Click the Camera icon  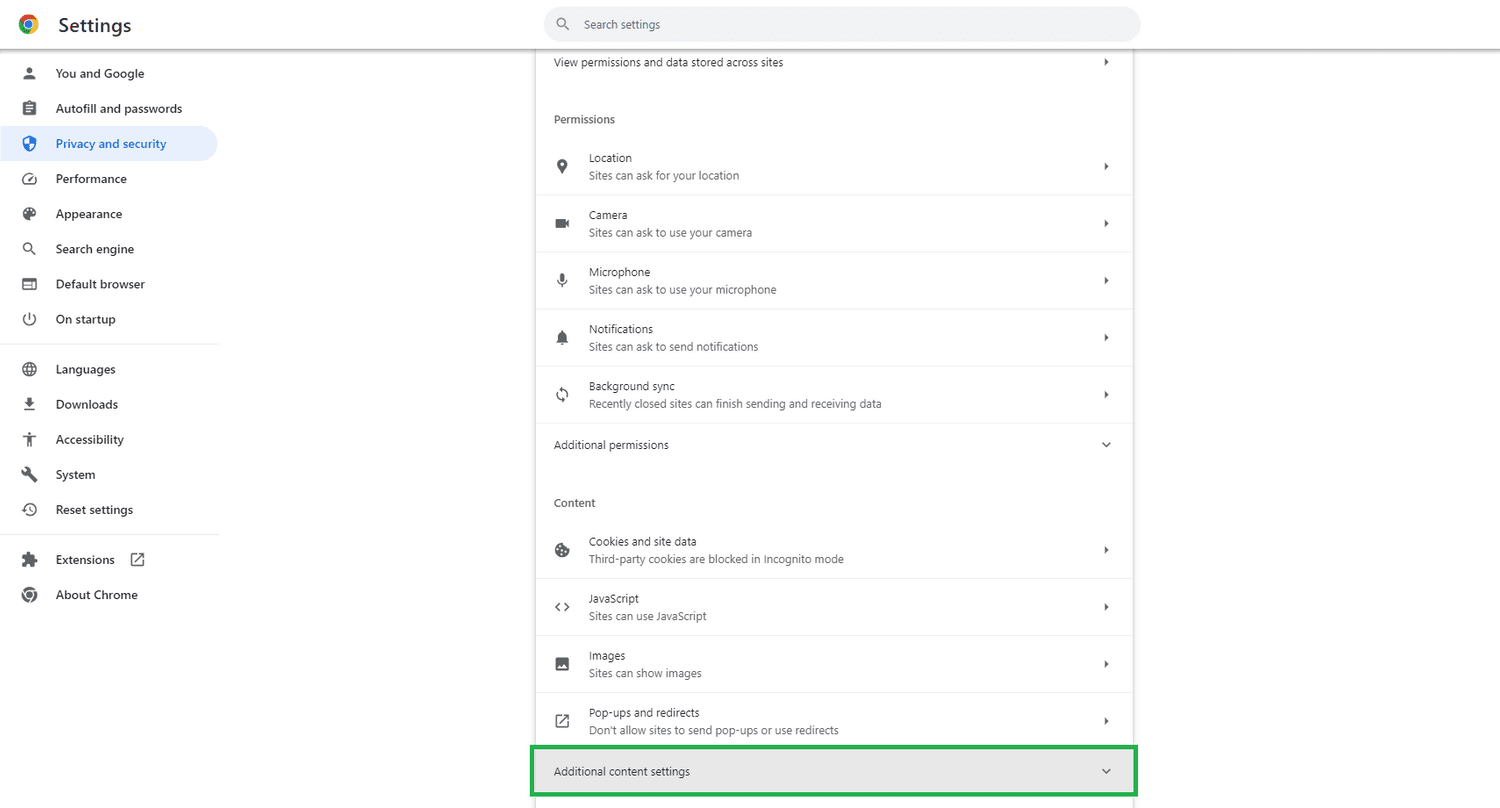pos(562,223)
